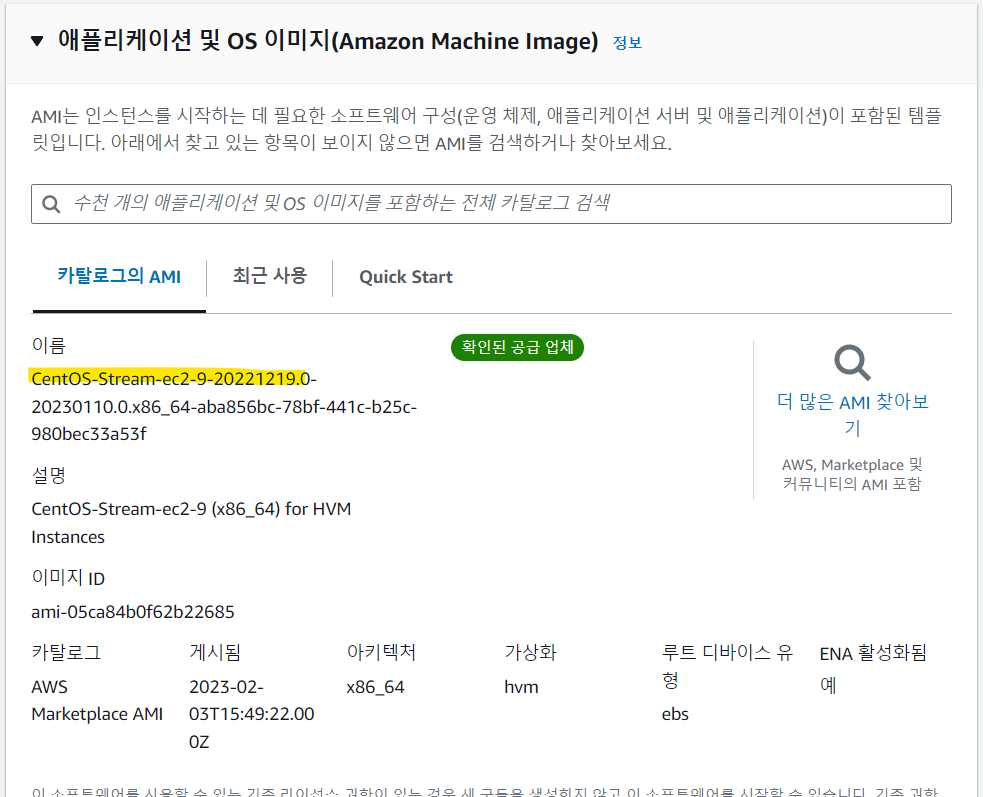Click the ebs root device type value
This screenshot has width=983, height=797.
coord(675,714)
